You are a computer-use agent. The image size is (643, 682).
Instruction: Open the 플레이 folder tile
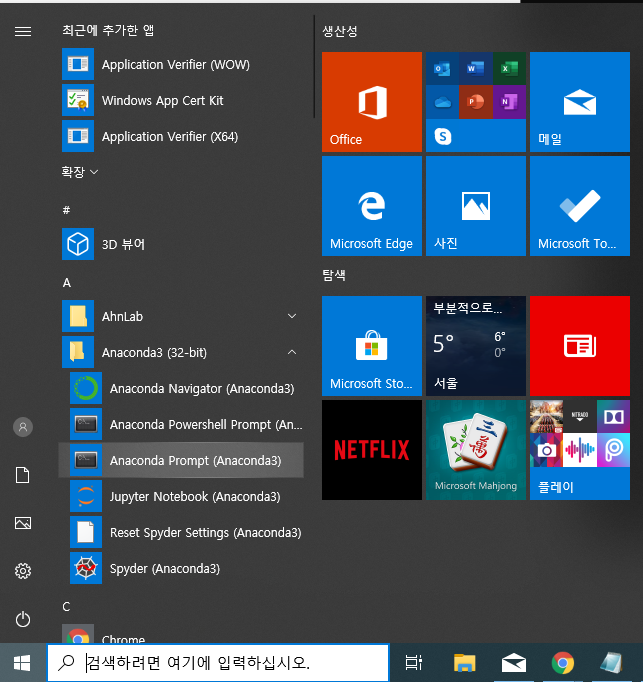point(579,450)
